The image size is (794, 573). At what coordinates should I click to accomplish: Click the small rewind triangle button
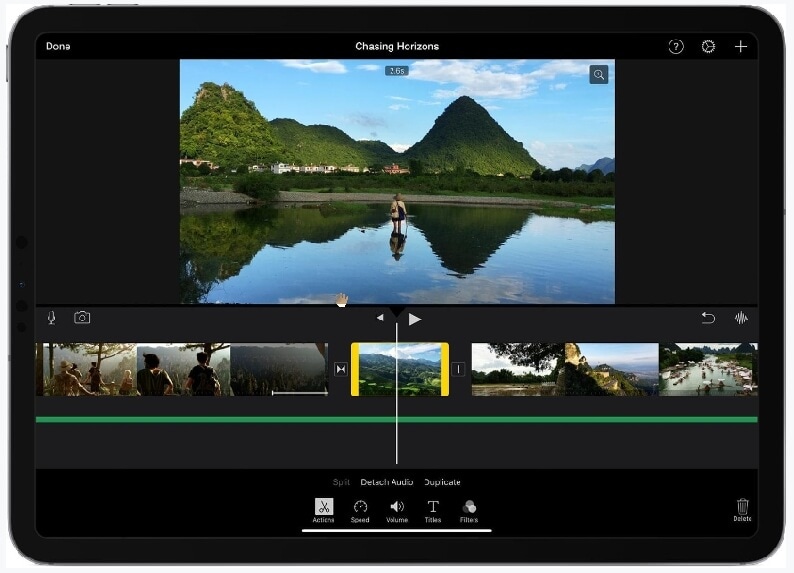coord(380,317)
